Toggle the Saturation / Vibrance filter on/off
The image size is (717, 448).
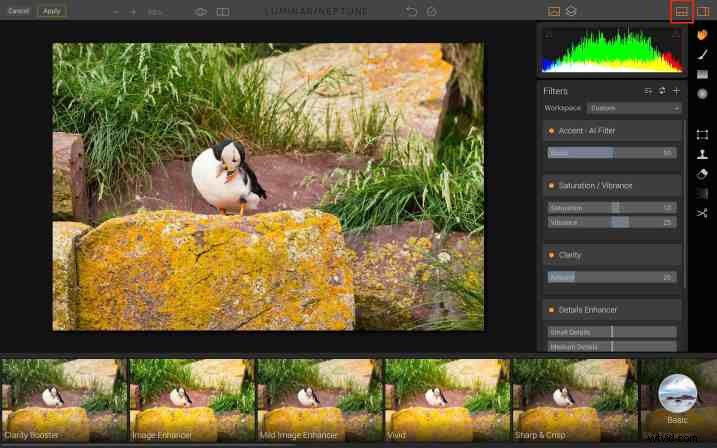coord(551,186)
